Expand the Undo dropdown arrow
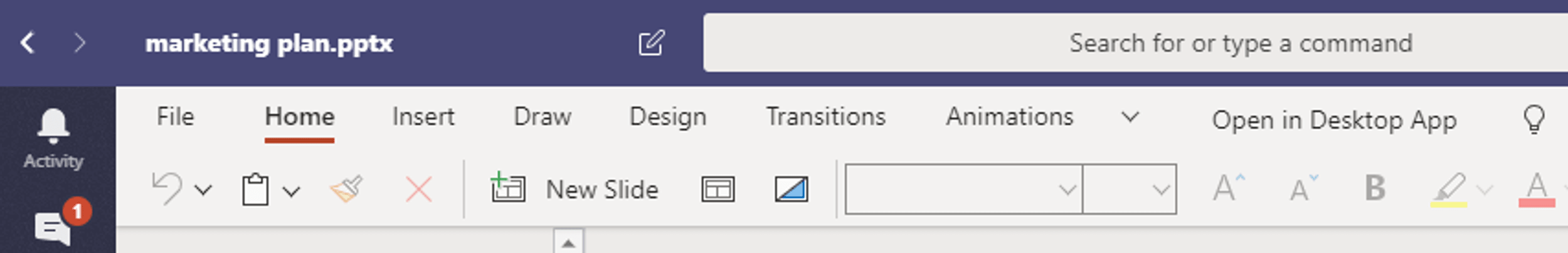The width and height of the screenshot is (1568, 253). click(203, 190)
